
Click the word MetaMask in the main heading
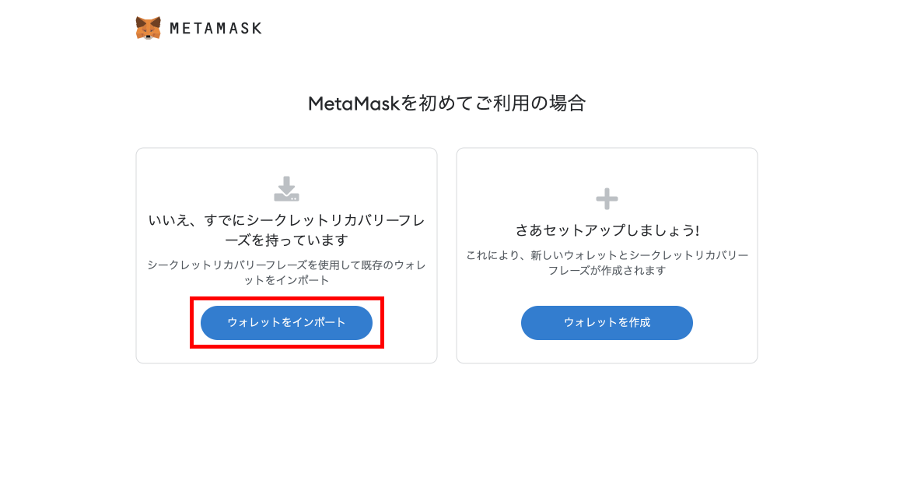(354, 104)
